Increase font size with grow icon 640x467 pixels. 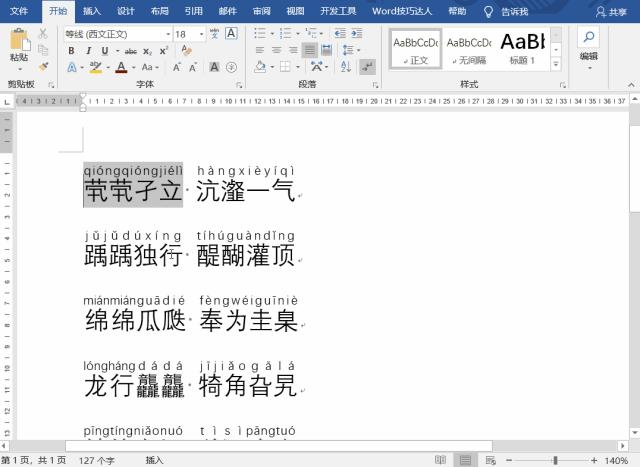(177, 67)
